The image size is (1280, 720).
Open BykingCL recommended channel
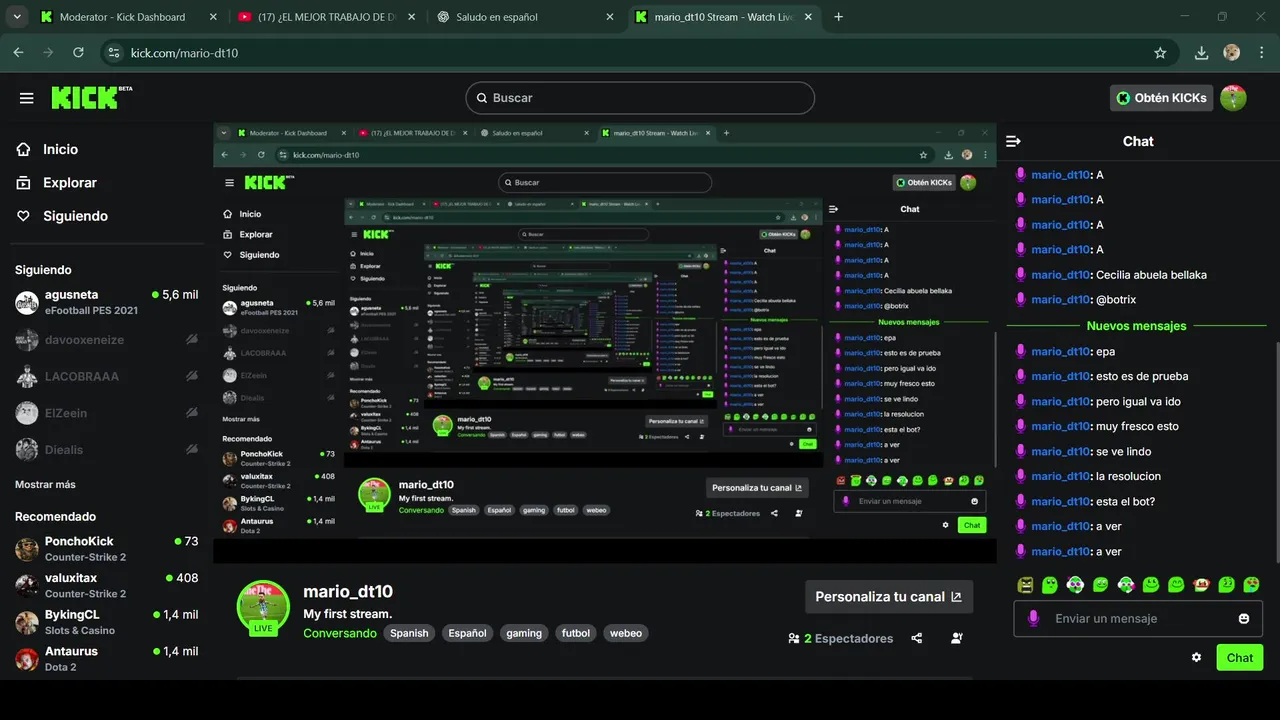pyautogui.click(x=107, y=622)
